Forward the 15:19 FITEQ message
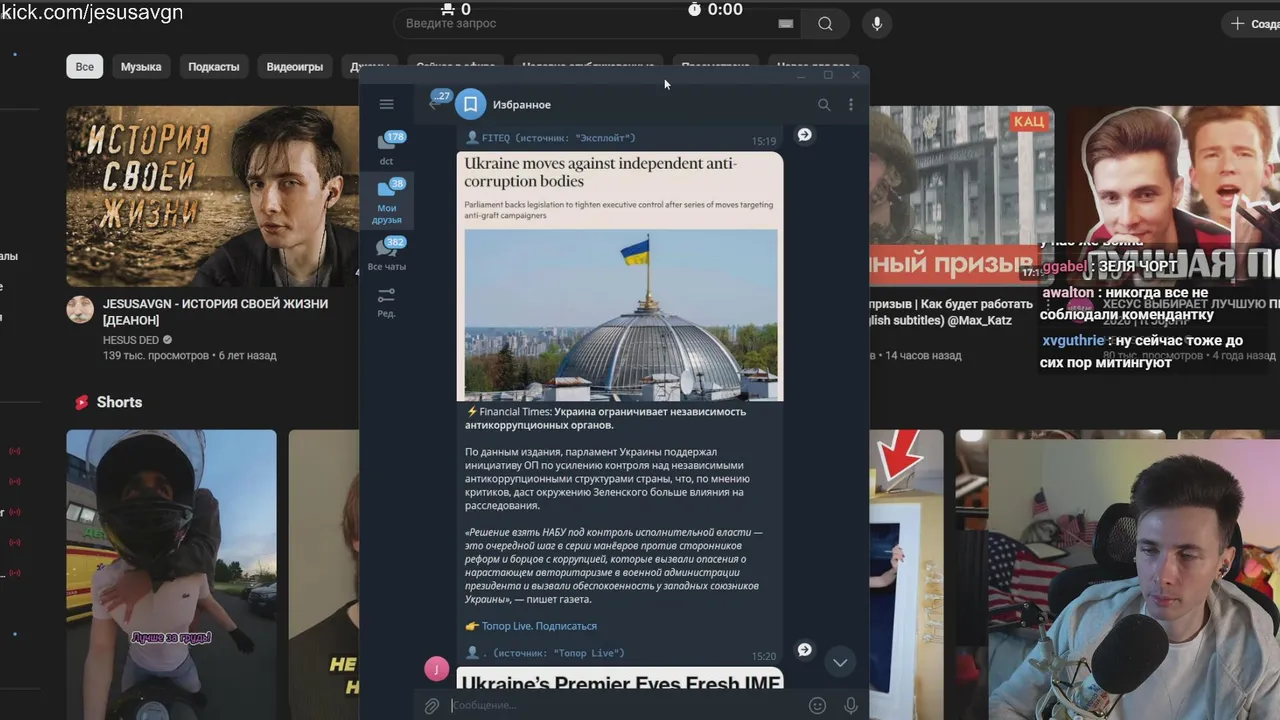1280x720 pixels. click(804, 135)
